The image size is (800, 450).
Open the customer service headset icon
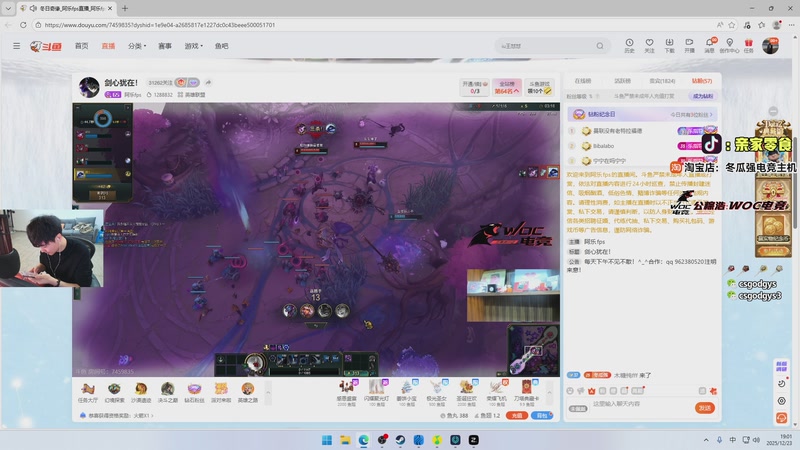[781, 418]
